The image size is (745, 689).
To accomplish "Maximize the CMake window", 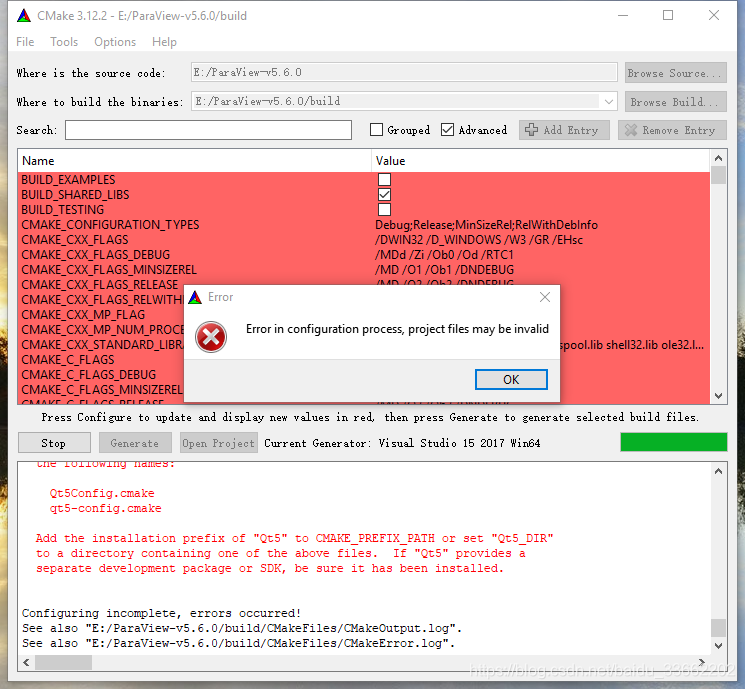I will tap(668, 16).
